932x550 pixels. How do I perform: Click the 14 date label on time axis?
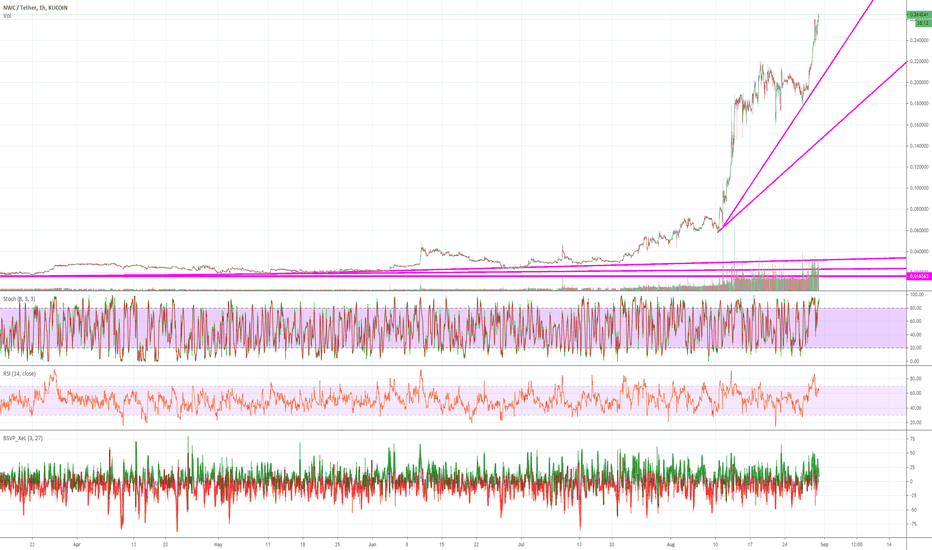[x=889, y=544]
